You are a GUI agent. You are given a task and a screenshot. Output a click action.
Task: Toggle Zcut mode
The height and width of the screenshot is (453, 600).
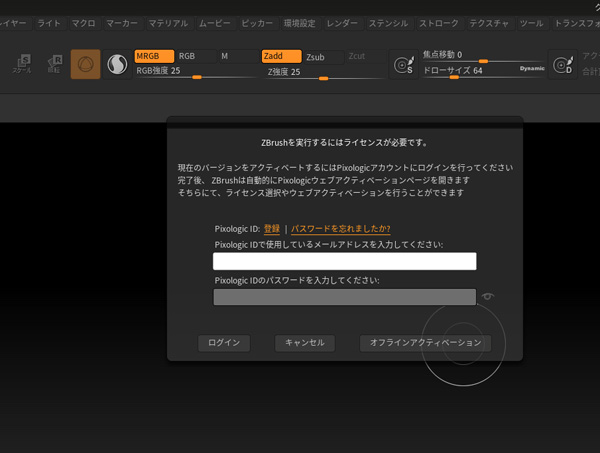(x=365, y=56)
